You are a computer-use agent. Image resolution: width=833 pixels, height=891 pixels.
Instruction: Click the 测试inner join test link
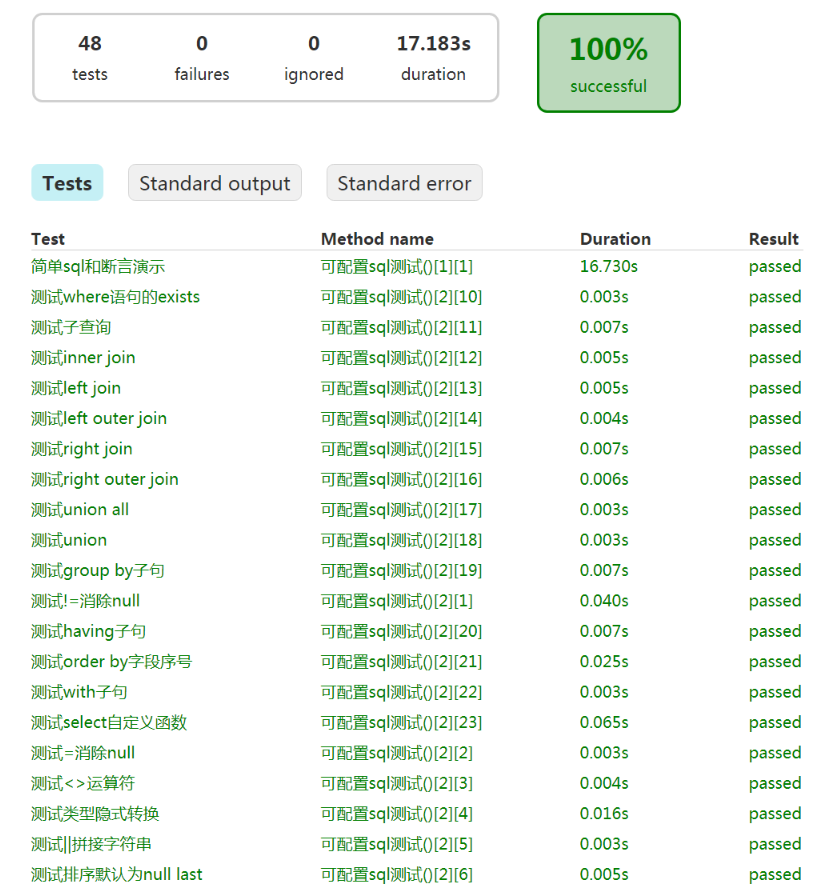[x=83, y=358]
